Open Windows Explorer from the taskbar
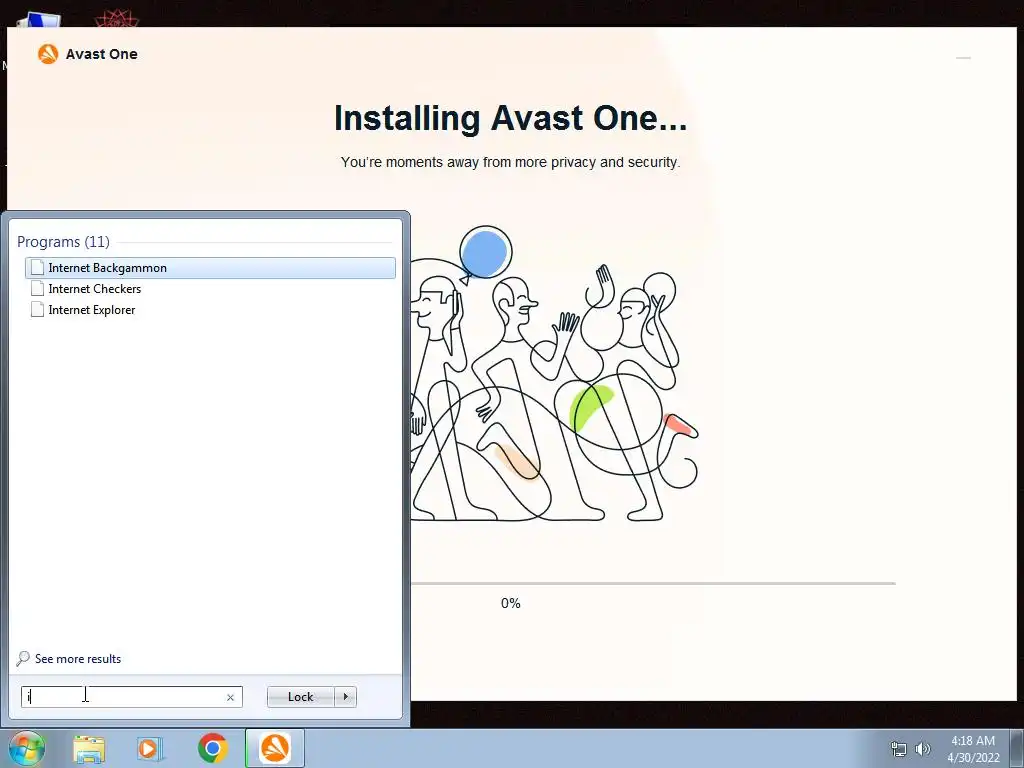This screenshot has width=1024, height=768. 89,749
